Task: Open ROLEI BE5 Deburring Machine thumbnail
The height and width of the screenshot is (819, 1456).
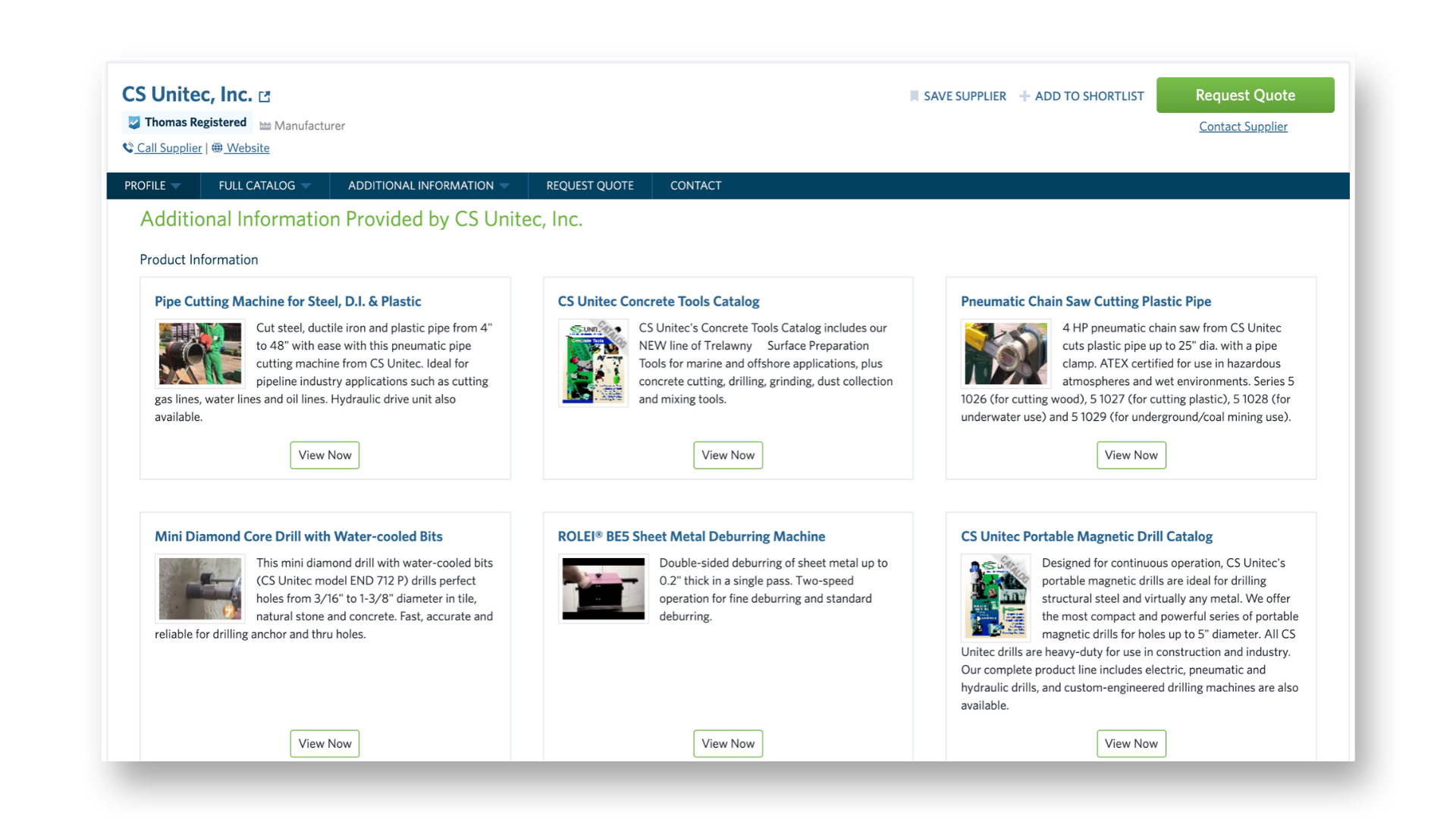Action: pos(603,588)
